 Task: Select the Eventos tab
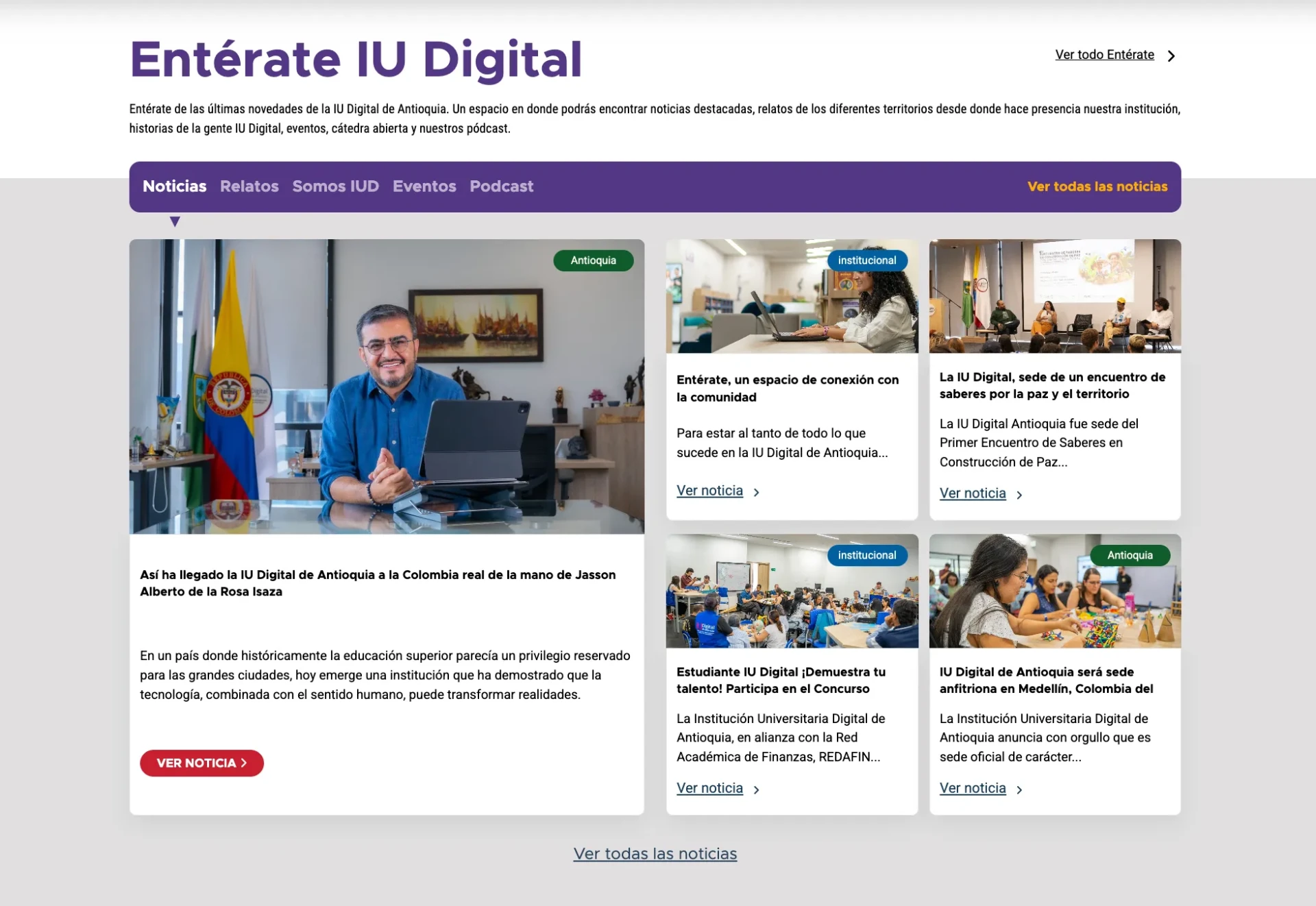point(424,186)
